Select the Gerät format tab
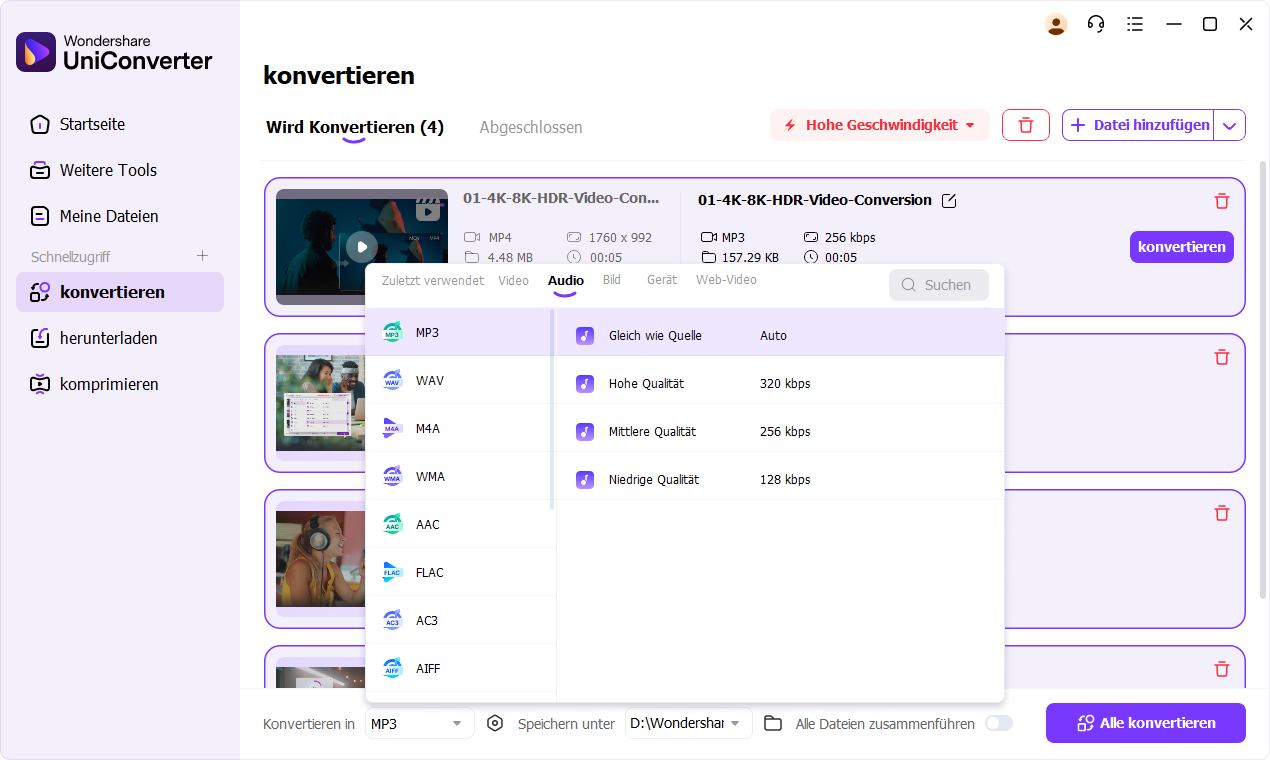The image size is (1270, 760). point(662,280)
